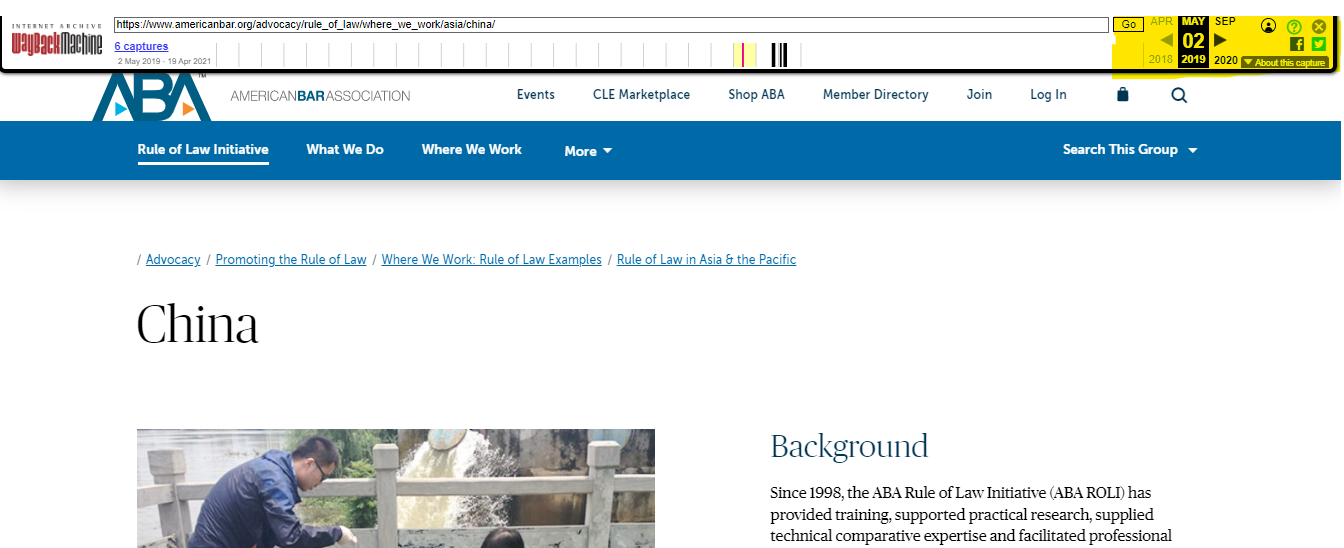Open Member Directory link
Image resolution: width=1344 pixels, height=548 pixels.
click(875, 94)
